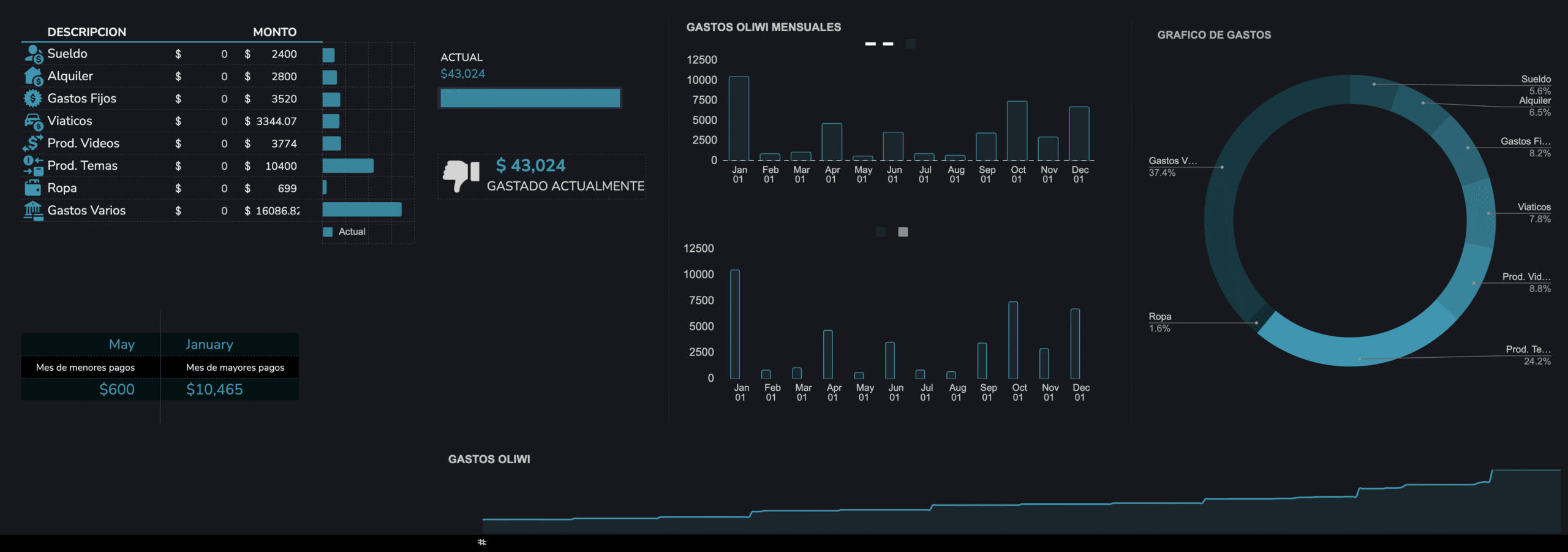Image resolution: width=1568 pixels, height=552 pixels.
Task: Click the GASTOS OLIWI MENSUALES chart title
Action: (764, 27)
